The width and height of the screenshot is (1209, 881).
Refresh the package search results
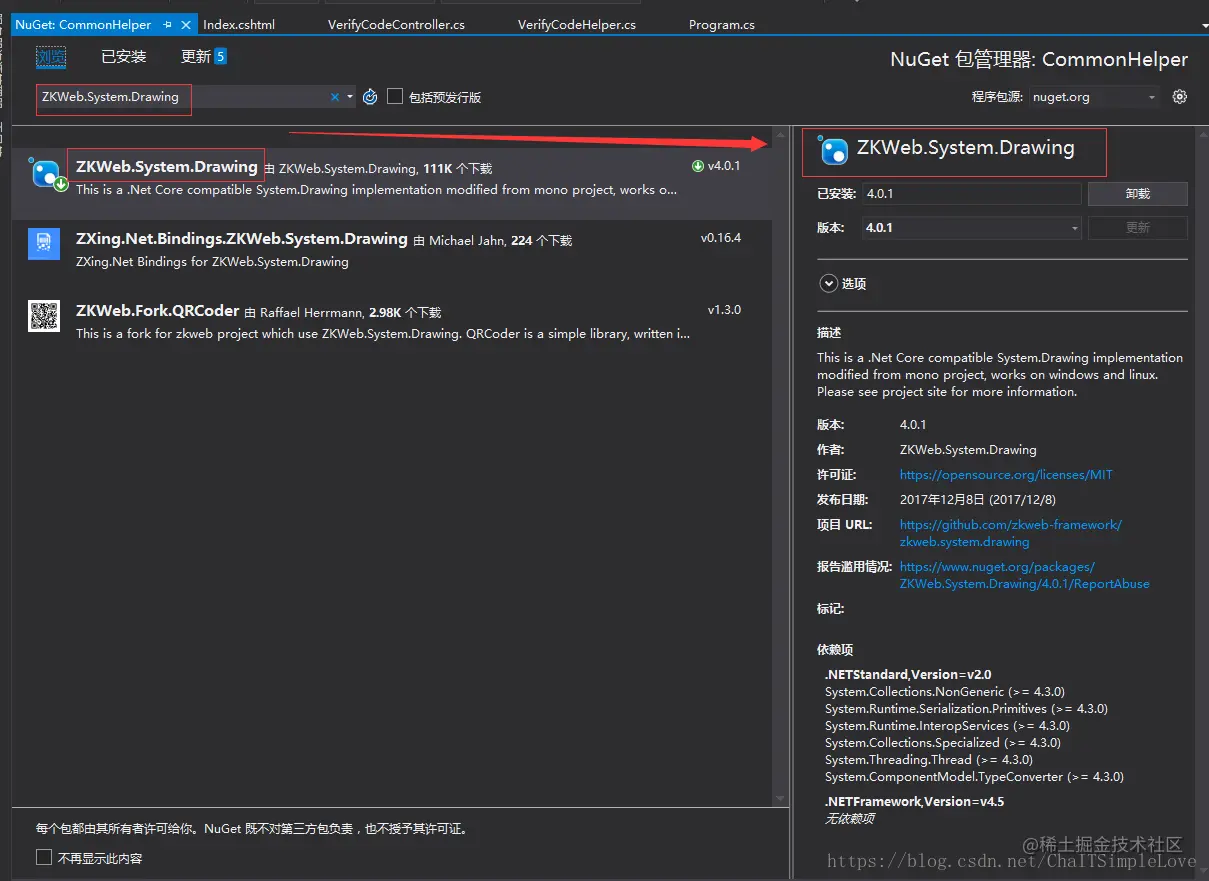coord(370,97)
